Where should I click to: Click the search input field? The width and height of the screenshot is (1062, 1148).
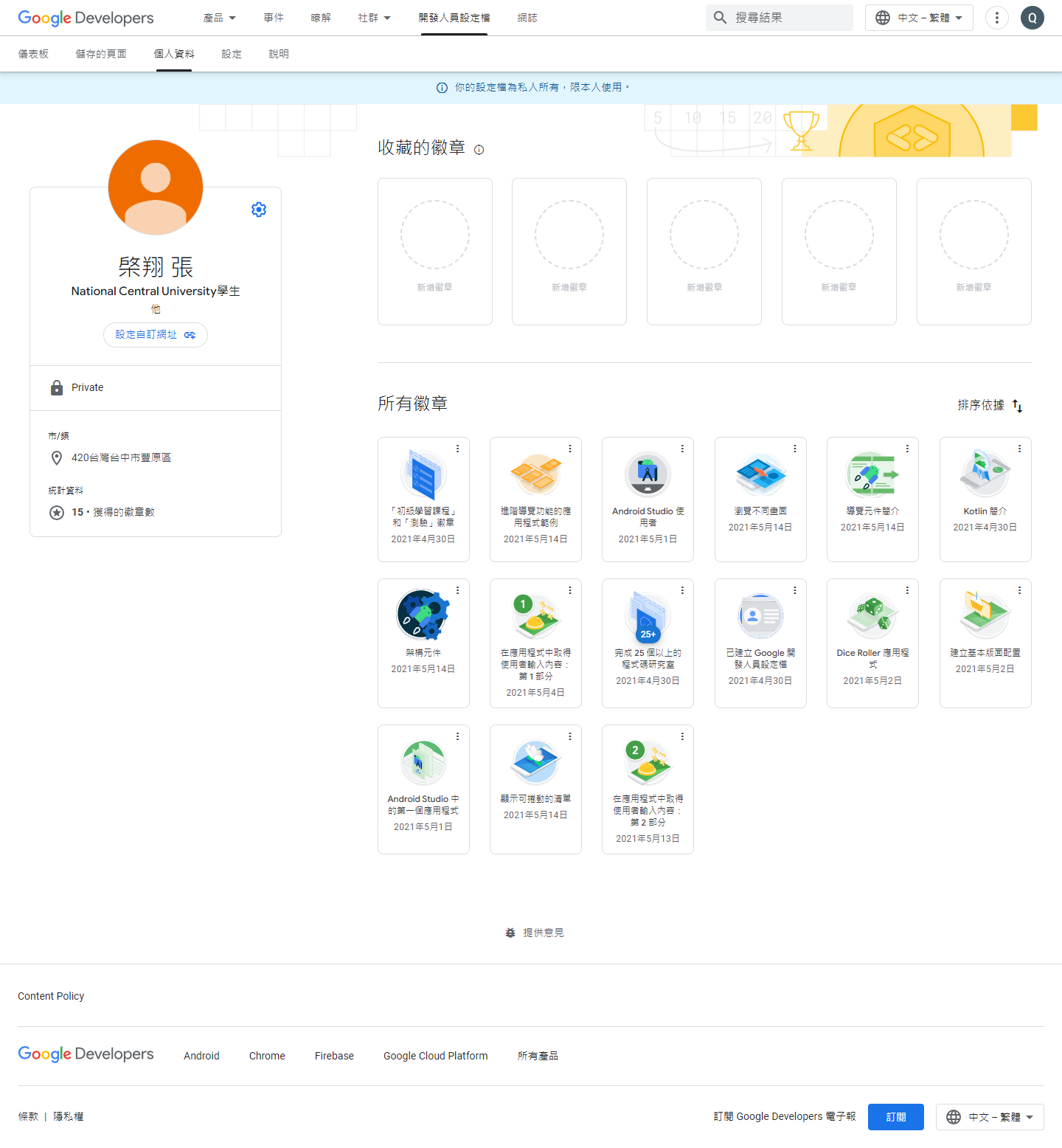(789, 18)
